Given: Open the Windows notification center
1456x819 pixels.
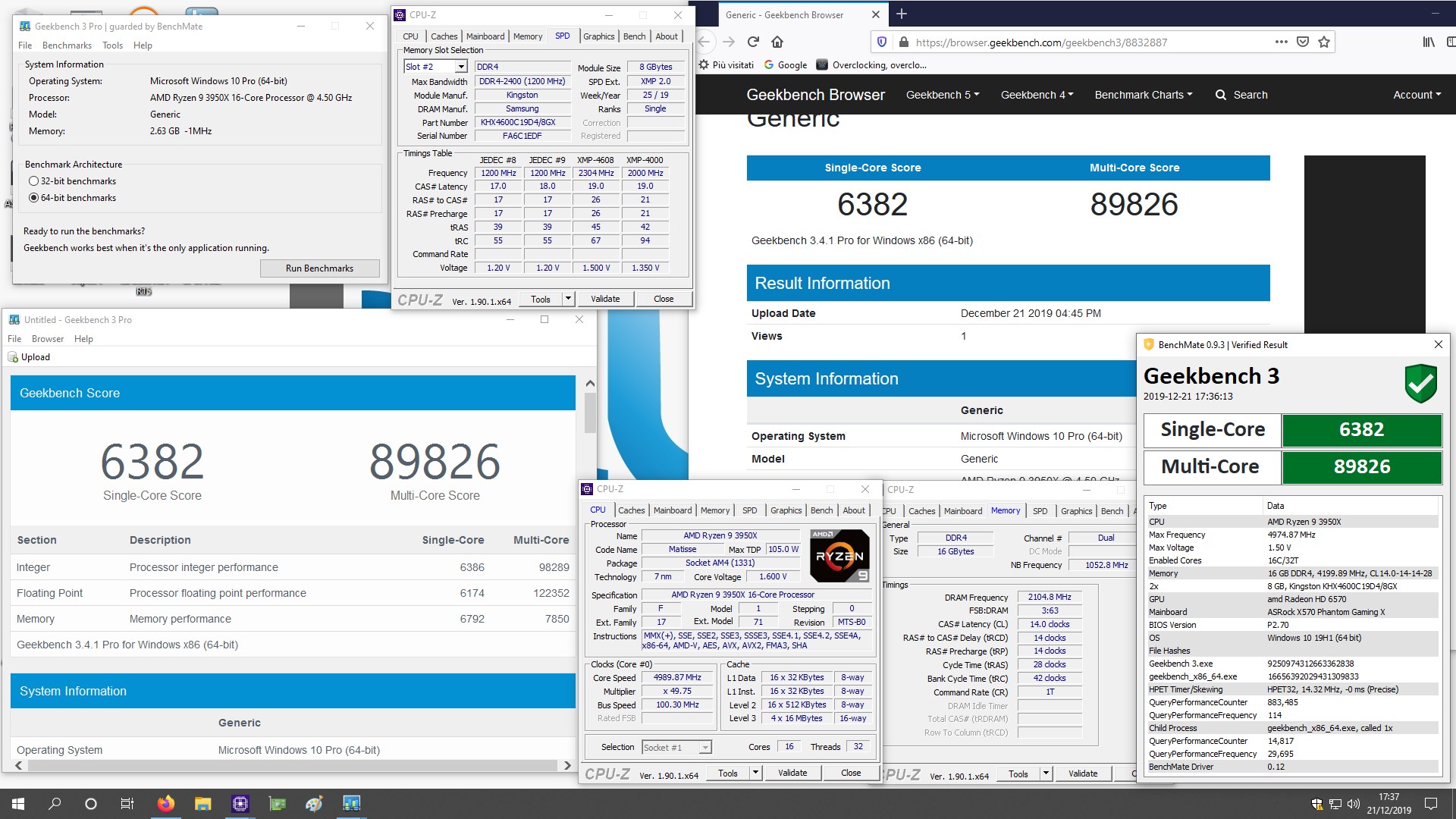Looking at the screenshot, I should (1431, 804).
